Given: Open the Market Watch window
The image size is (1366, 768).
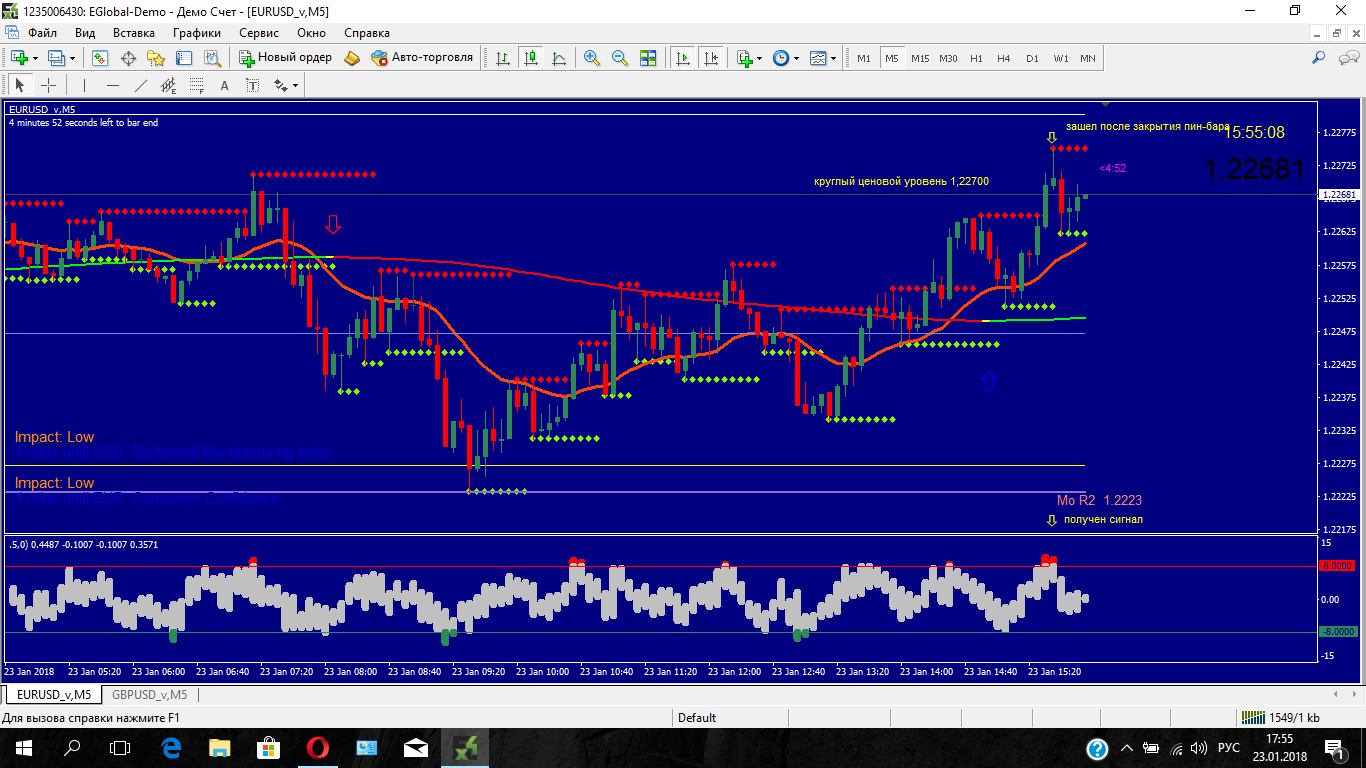Looking at the screenshot, I should pyautogui.click(x=101, y=58).
